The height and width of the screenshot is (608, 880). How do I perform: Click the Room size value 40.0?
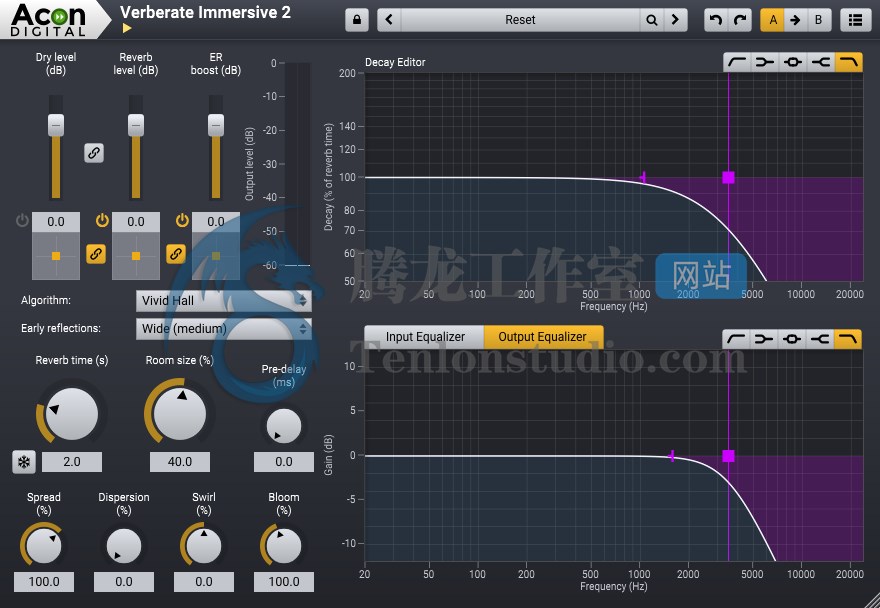pos(180,461)
